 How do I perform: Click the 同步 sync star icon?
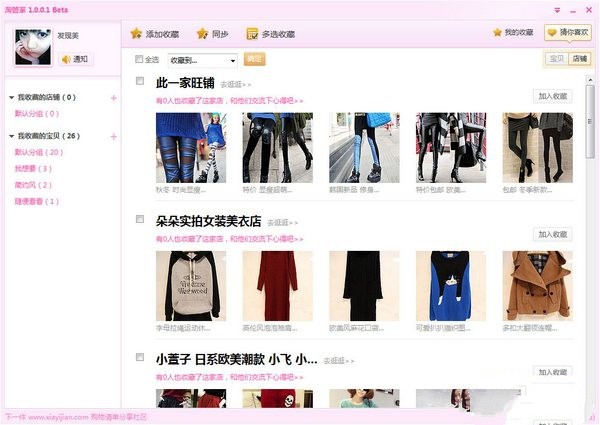(202, 34)
